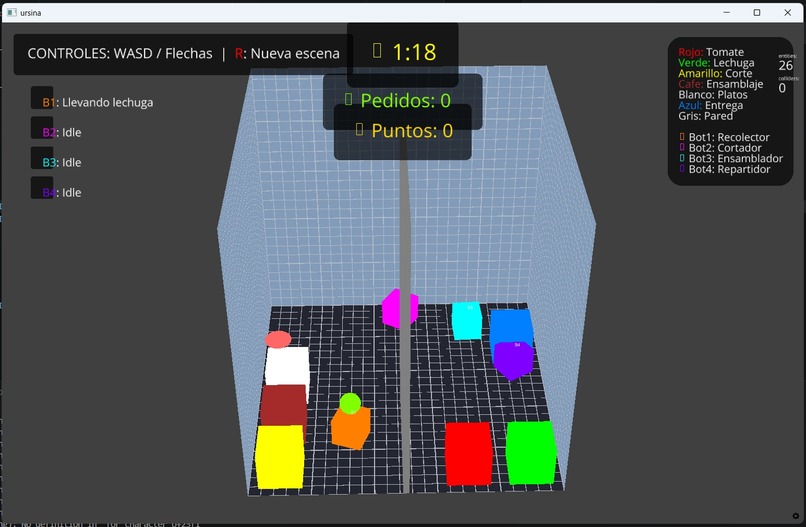The image size is (806, 527).
Task: Click 'Bot4: Repartidor' legend entry
Action: tap(725, 169)
